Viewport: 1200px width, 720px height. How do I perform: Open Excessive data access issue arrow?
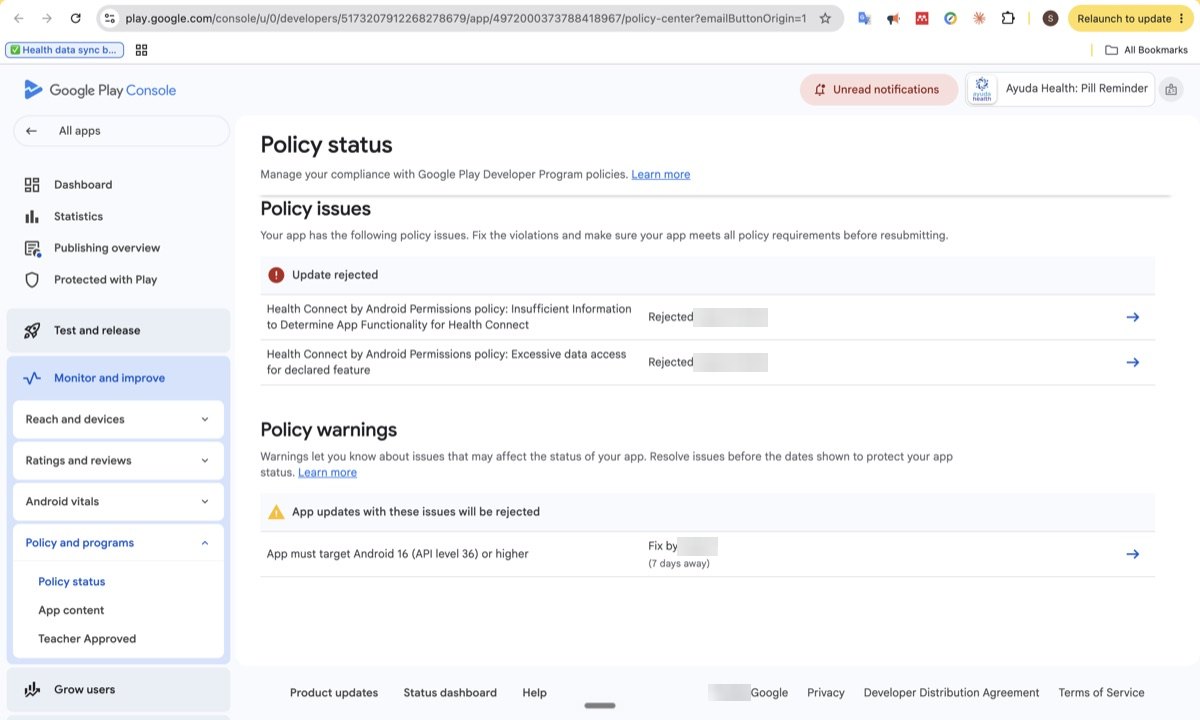(x=1132, y=362)
